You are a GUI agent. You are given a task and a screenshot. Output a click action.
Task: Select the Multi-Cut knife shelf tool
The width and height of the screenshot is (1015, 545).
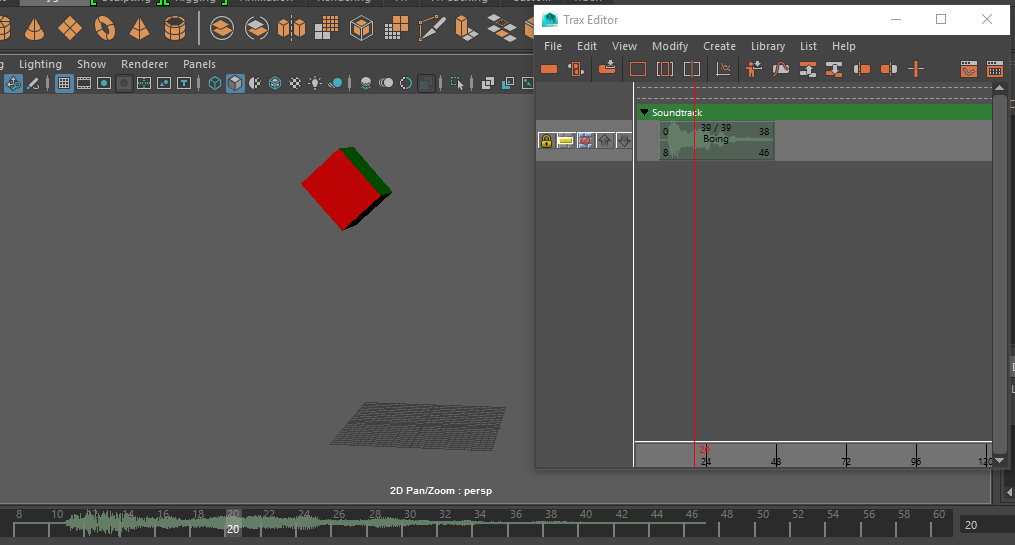431,28
